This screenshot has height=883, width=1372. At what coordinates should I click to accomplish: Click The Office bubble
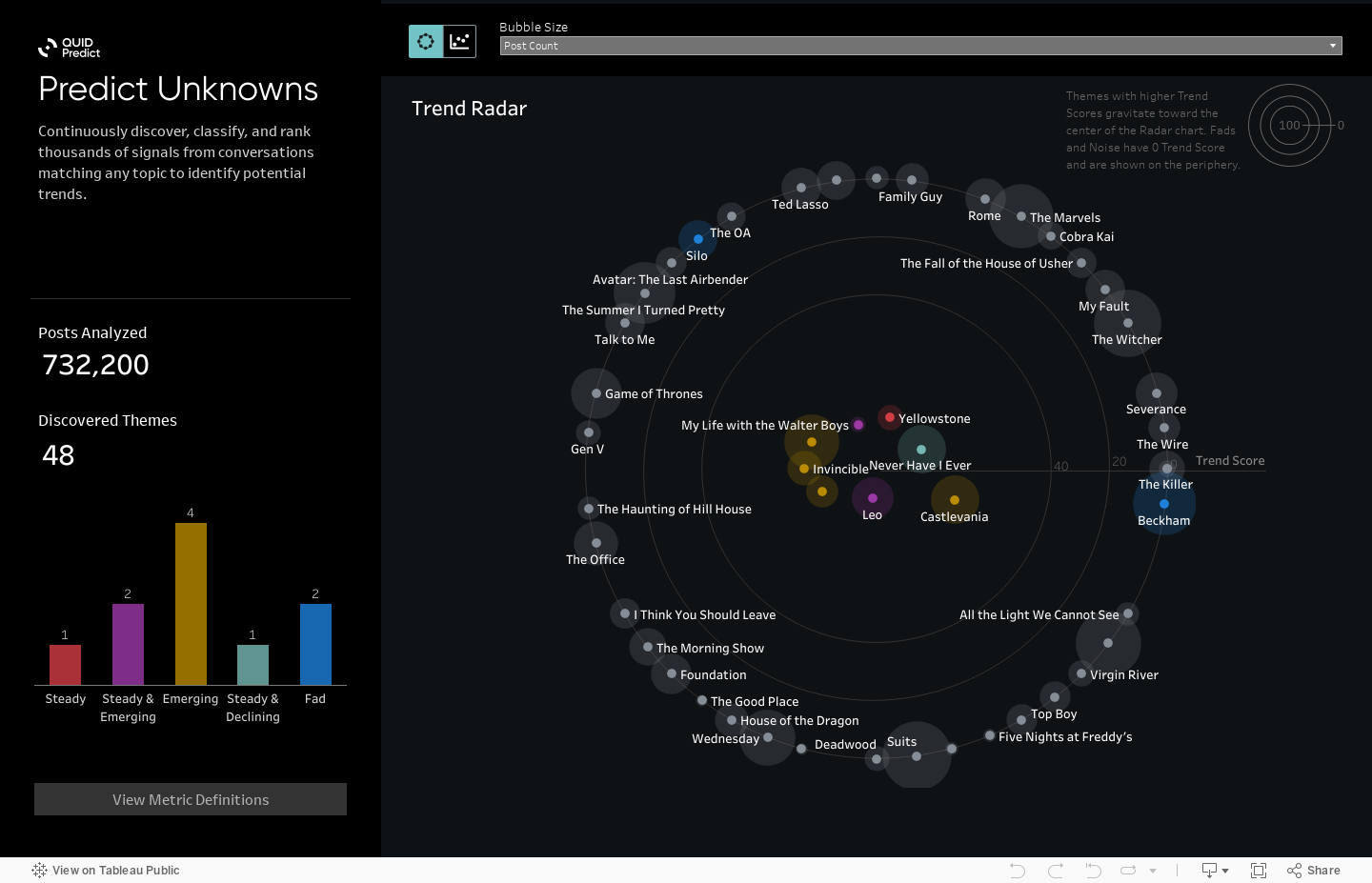pos(596,543)
